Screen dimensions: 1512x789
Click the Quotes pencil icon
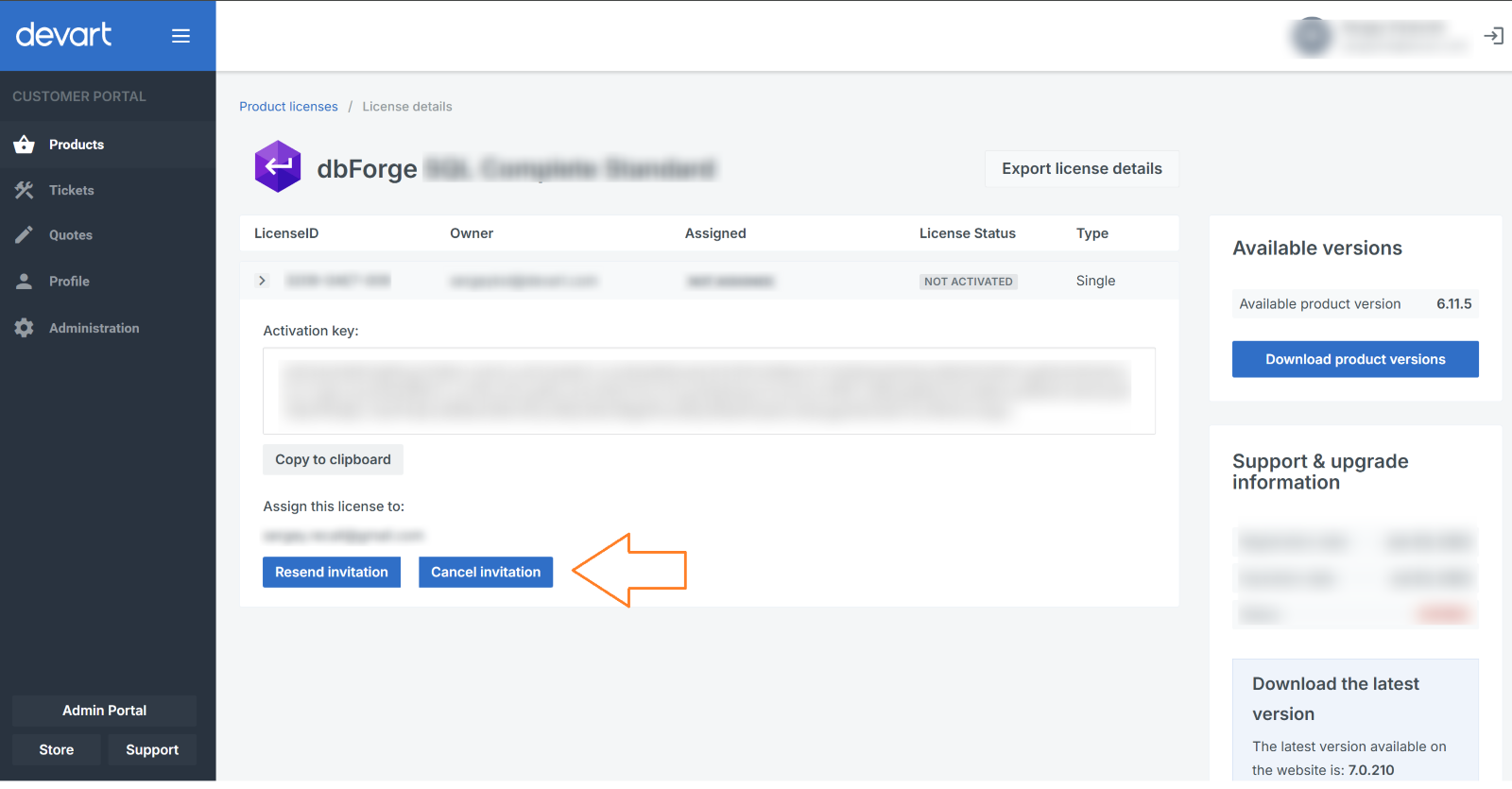tap(25, 235)
